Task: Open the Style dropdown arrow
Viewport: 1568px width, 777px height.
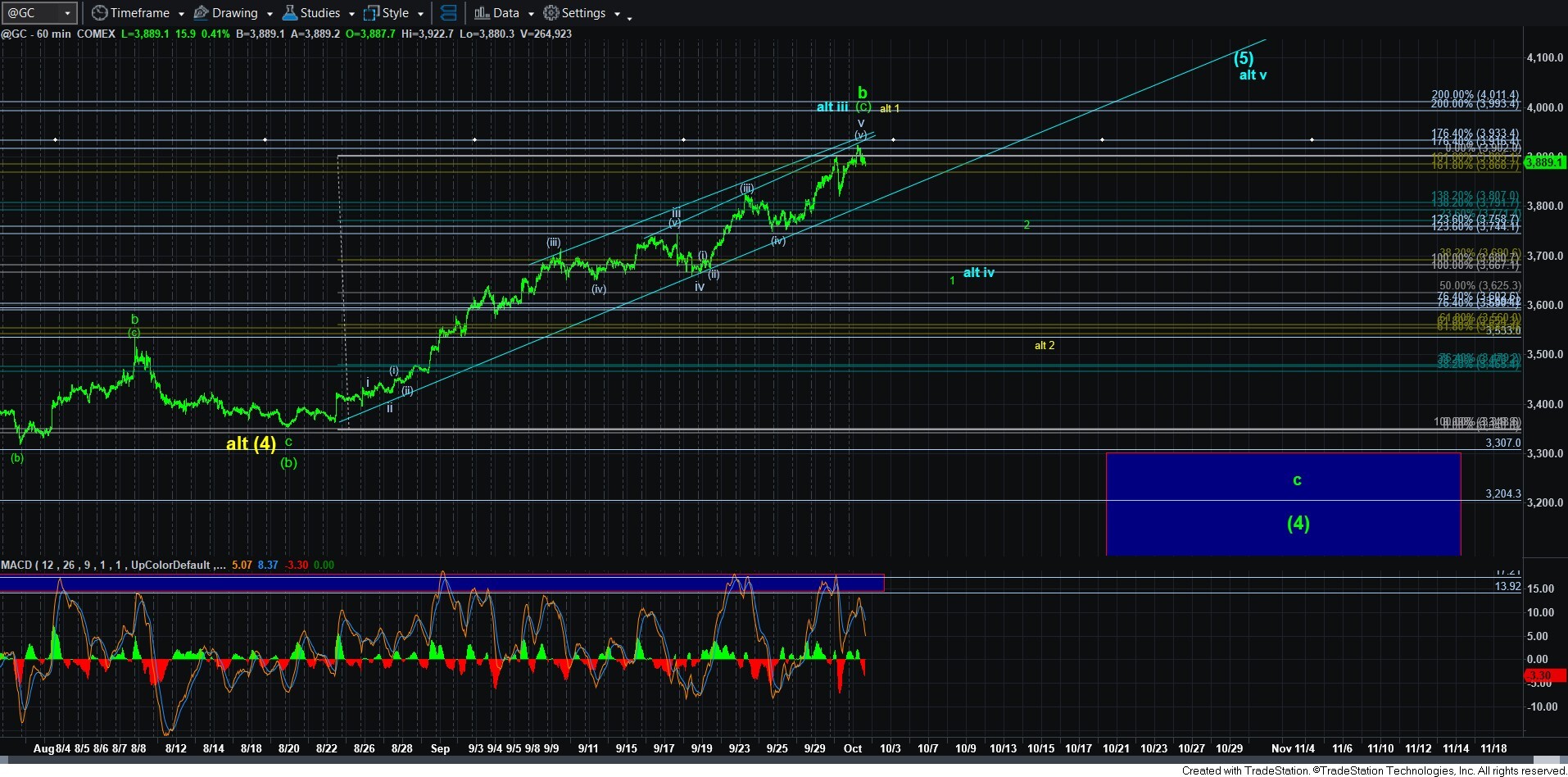Action: click(419, 14)
